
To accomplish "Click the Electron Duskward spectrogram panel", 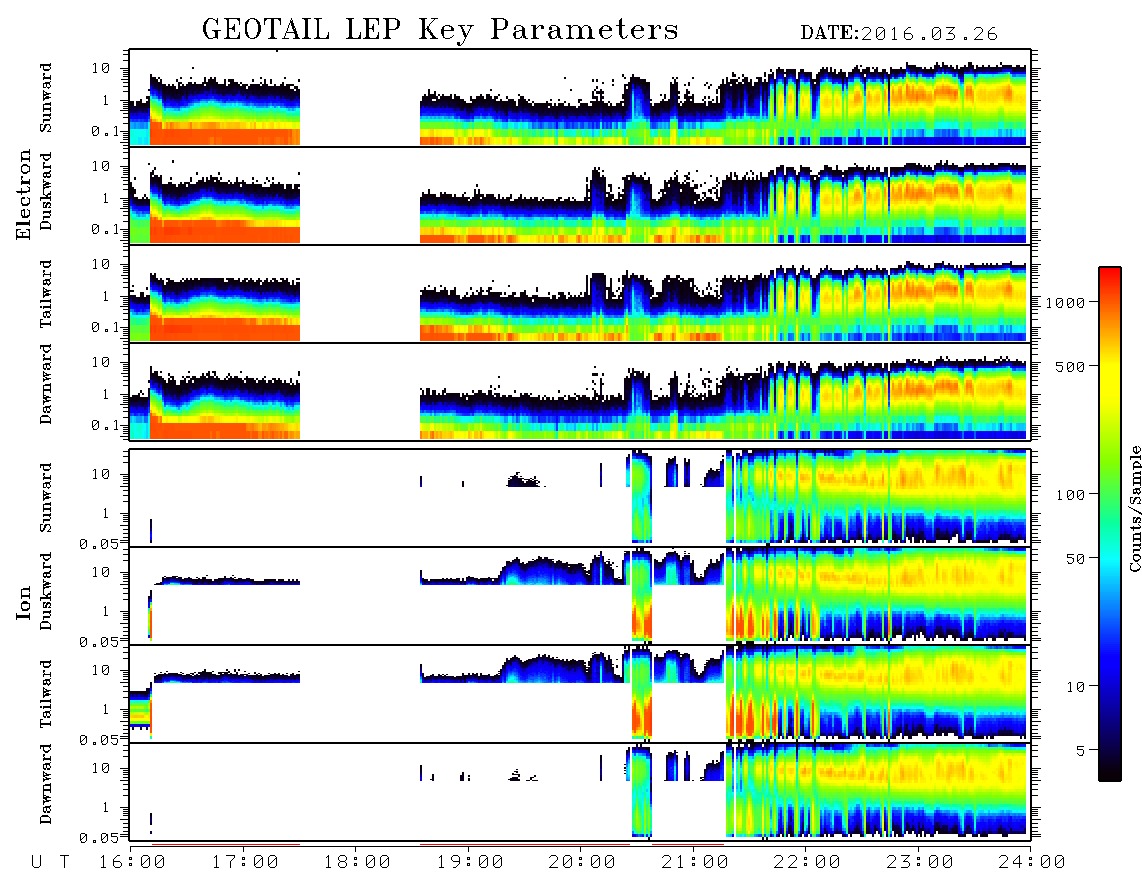I will [x=580, y=195].
